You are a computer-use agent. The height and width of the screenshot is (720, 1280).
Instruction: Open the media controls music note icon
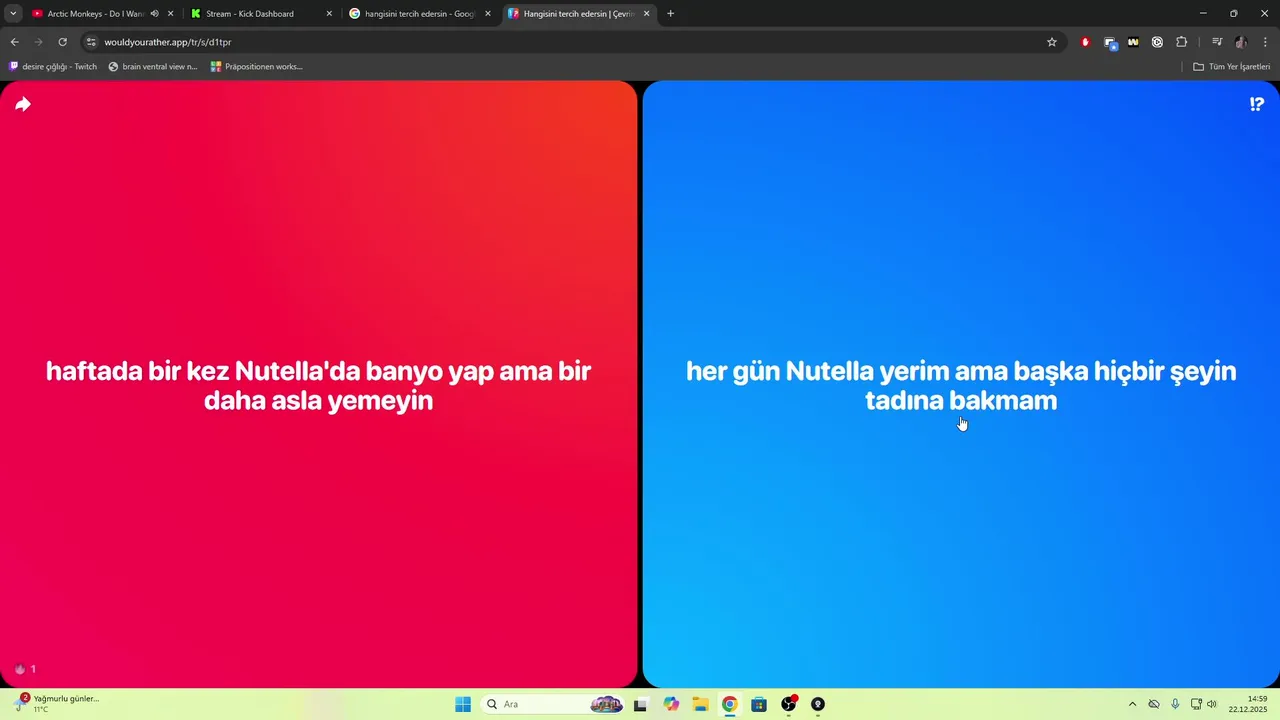click(x=1217, y=42)
